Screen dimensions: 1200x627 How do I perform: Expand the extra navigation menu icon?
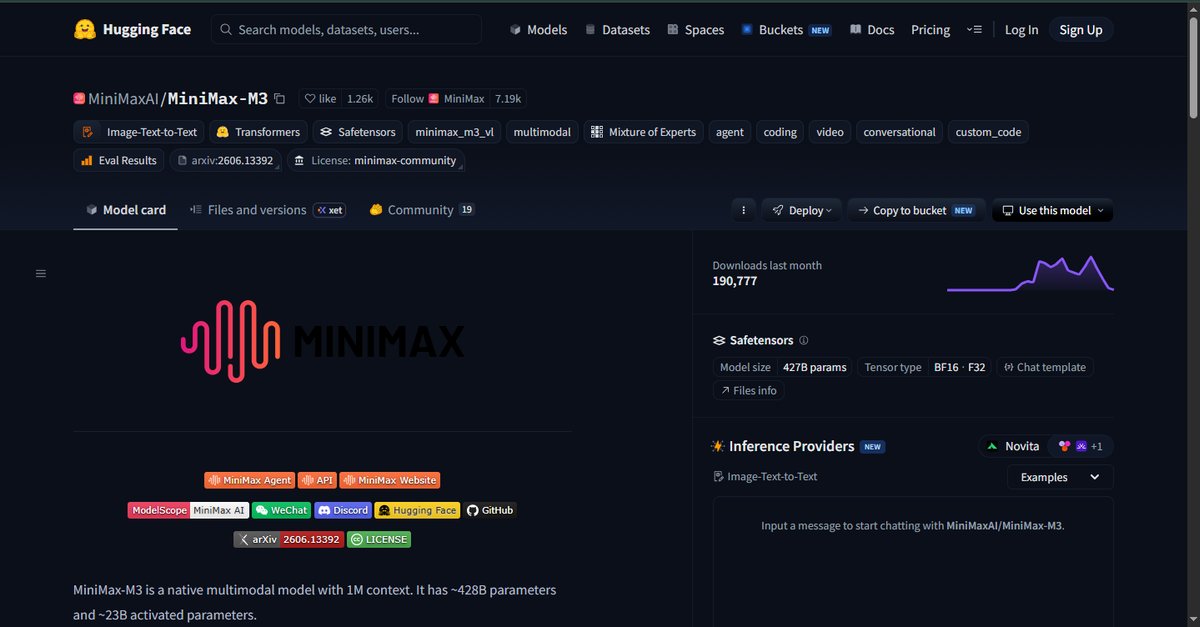(x=974, y=30)
